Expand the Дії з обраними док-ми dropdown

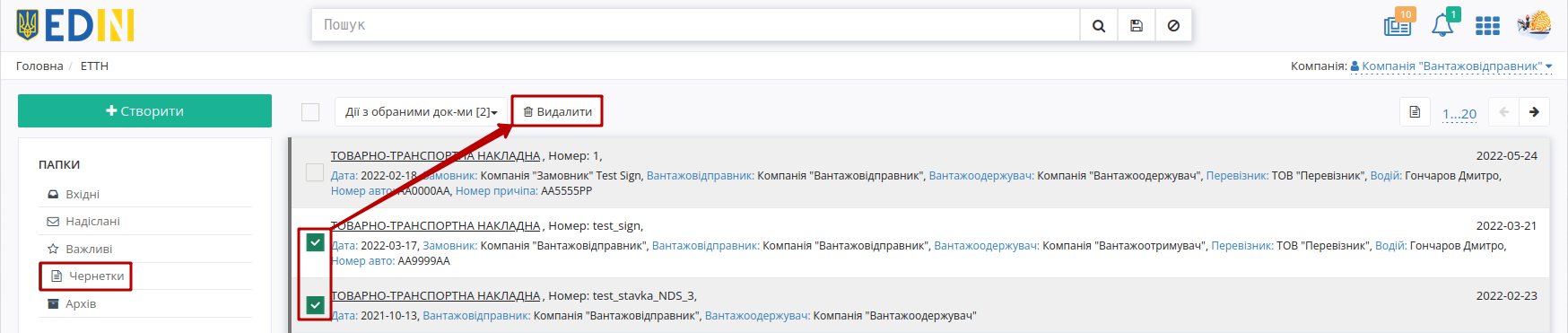tap(422, 112)
